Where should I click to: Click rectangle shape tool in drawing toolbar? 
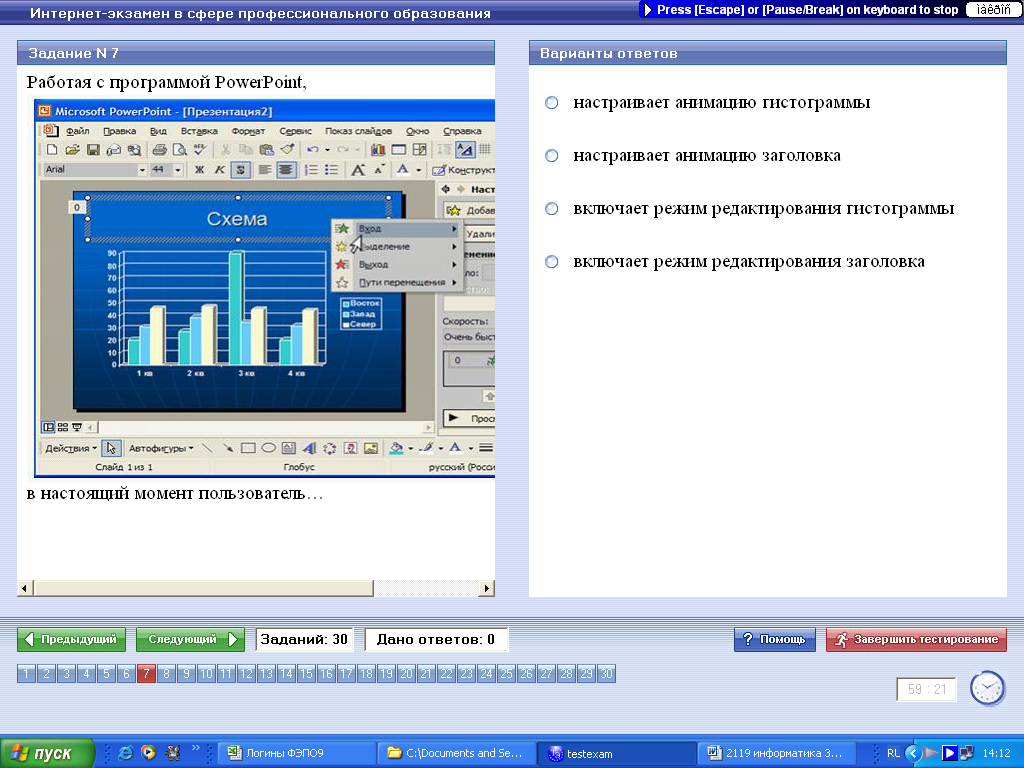click(248, 448)
